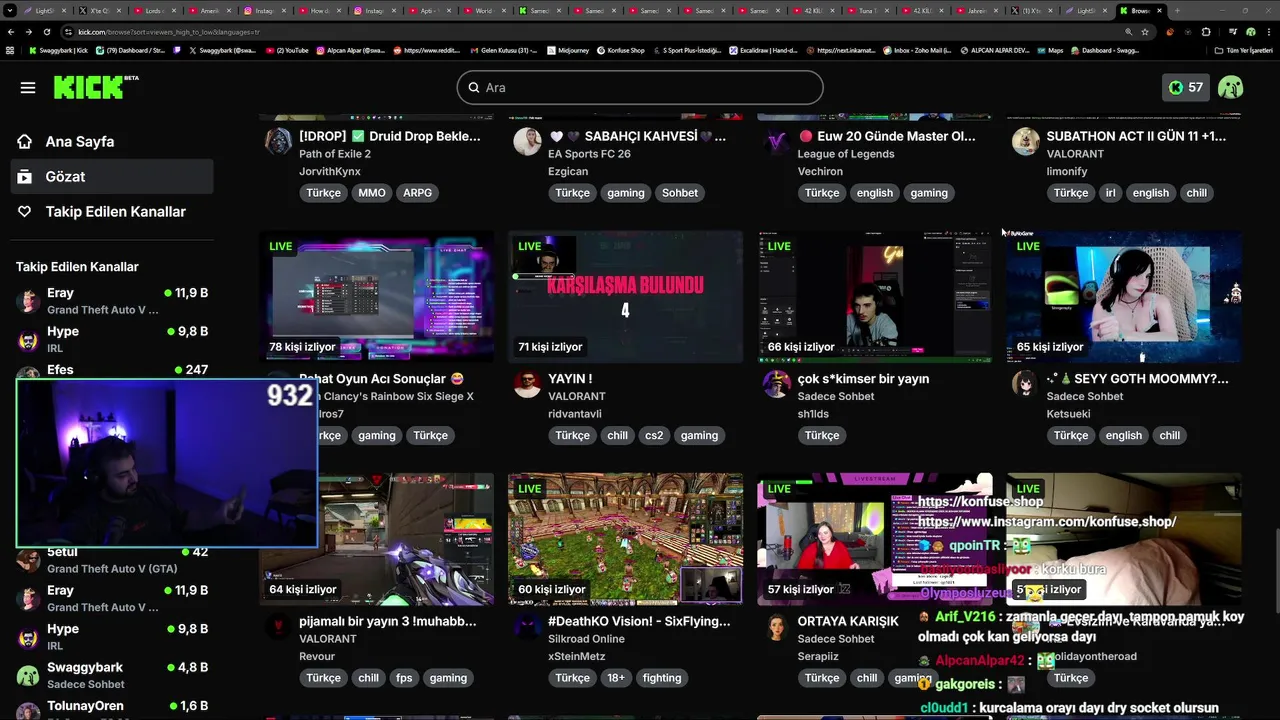
Task: Open Path of Exile 2 category
Action: [335, 154]
